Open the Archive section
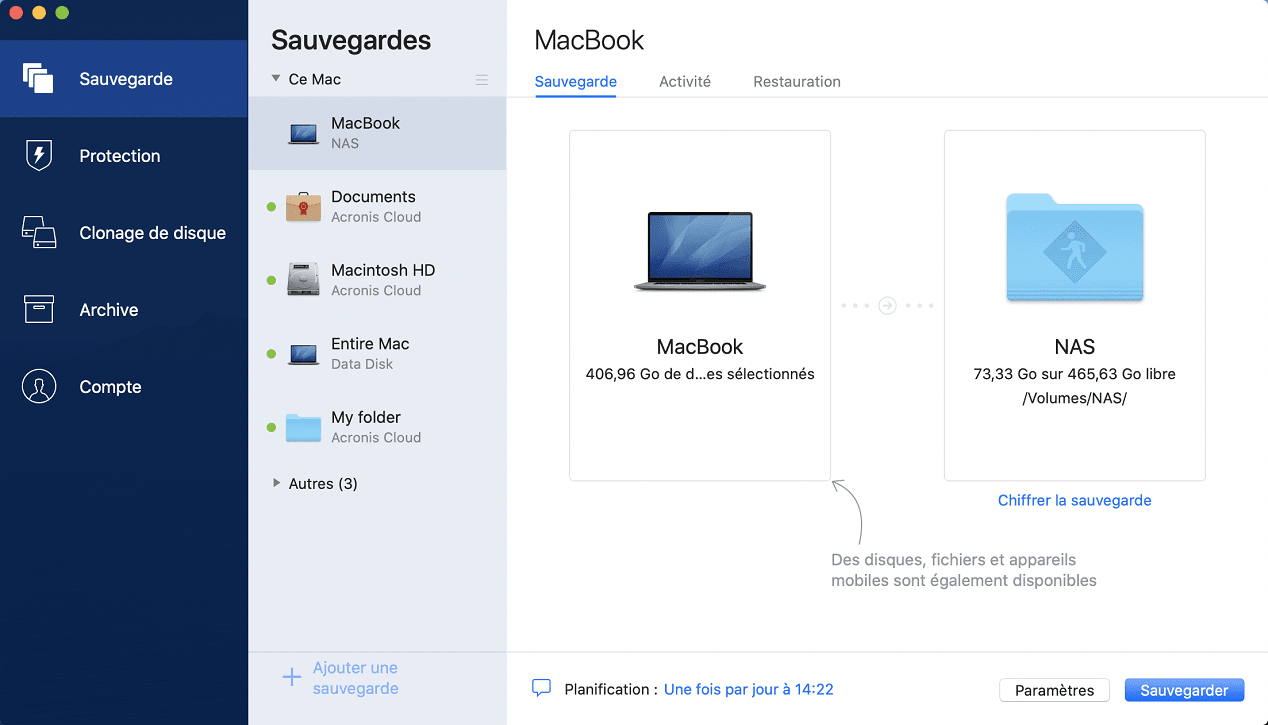The height and width of the screenshot is (725, 1268). pos(124,310)
